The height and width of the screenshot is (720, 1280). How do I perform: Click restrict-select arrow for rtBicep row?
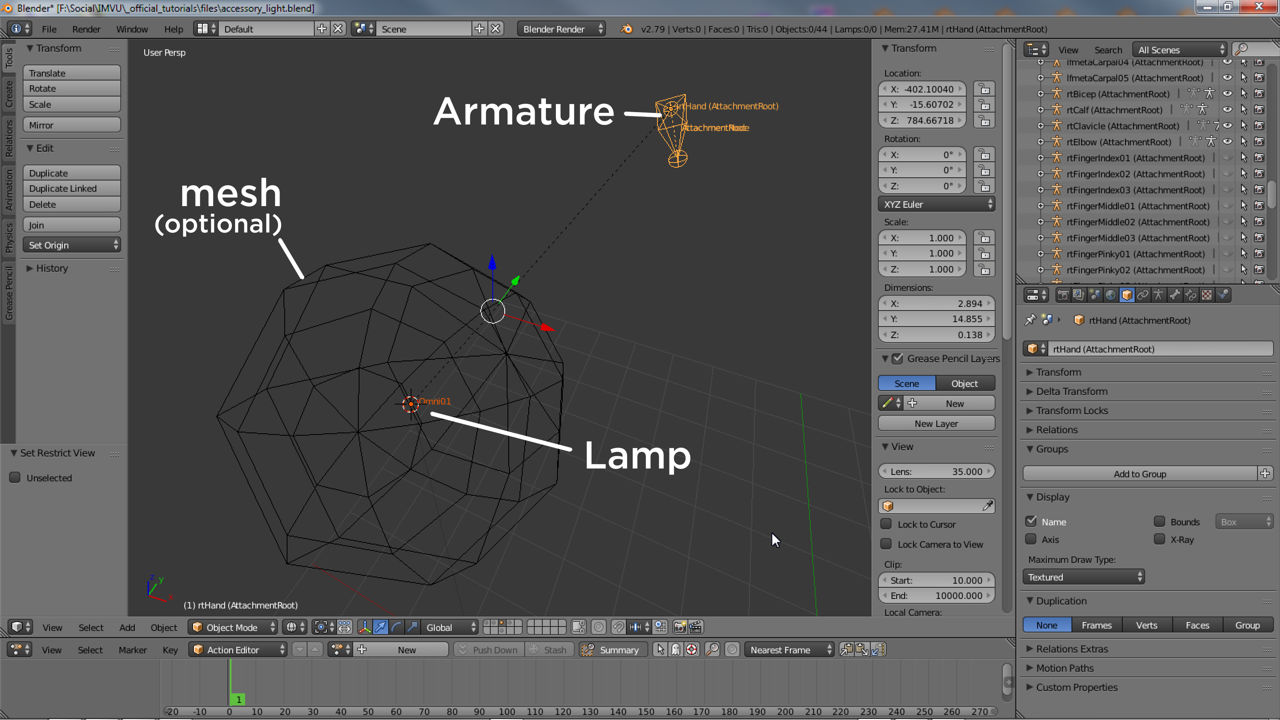pyautogui.click(x=1244, y=94)
